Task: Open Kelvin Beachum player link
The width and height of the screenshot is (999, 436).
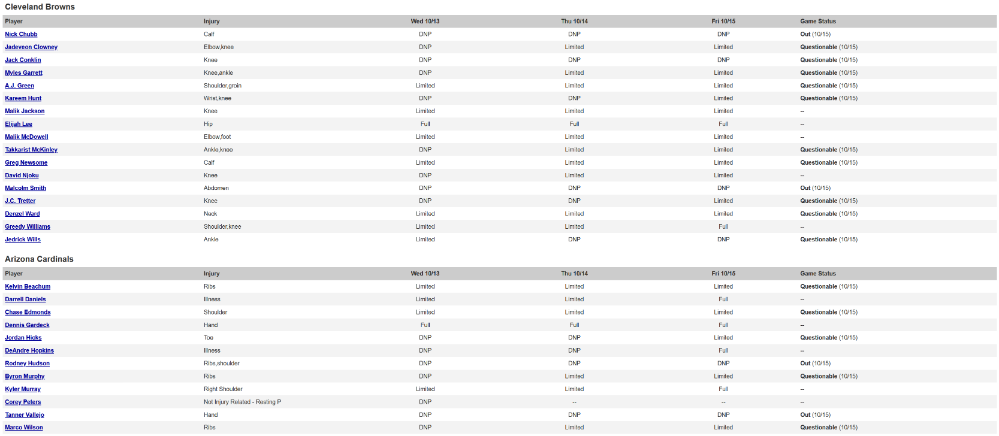Action: click(x=27, y=287)
